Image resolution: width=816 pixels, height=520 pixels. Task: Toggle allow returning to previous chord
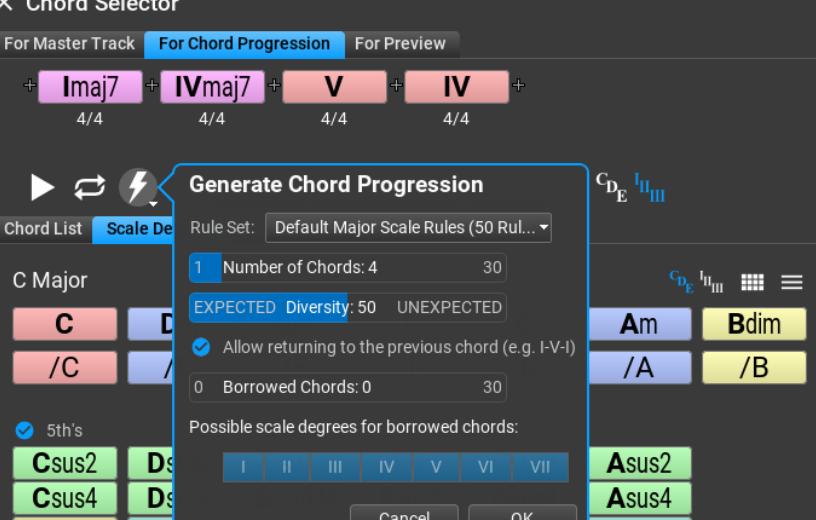[201, 347]
